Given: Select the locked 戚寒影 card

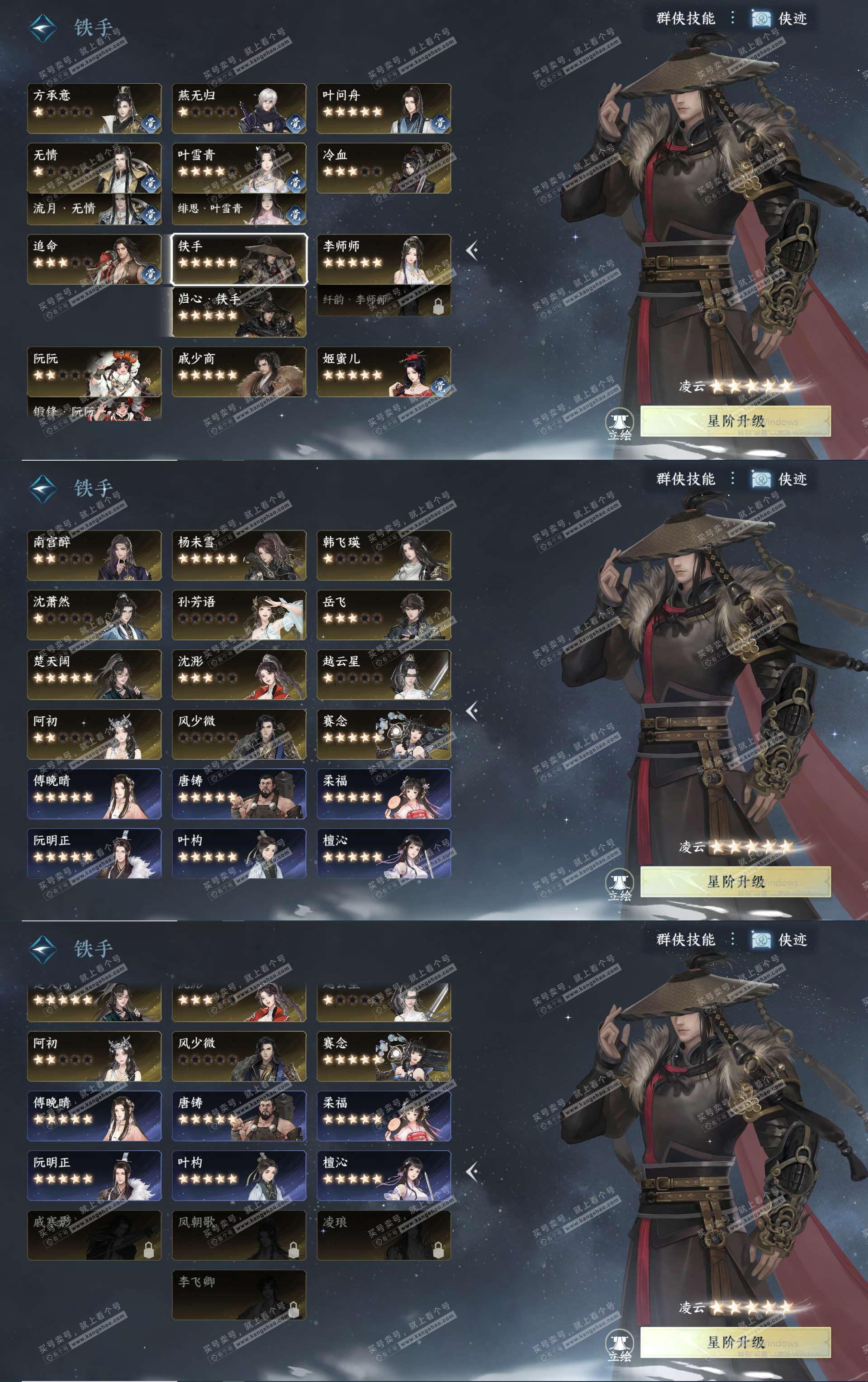Looking at the screenshot, I should [x=94, y=1235].
